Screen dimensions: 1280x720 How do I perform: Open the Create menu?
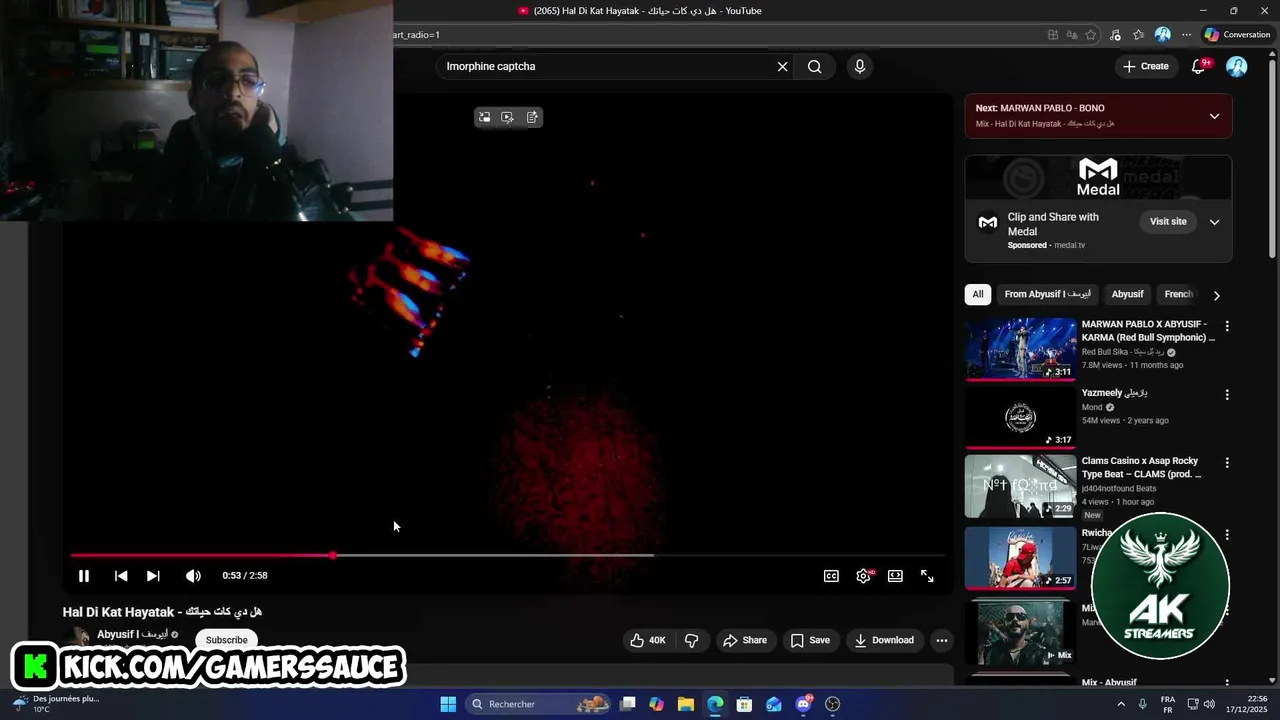click(1146, 66)
